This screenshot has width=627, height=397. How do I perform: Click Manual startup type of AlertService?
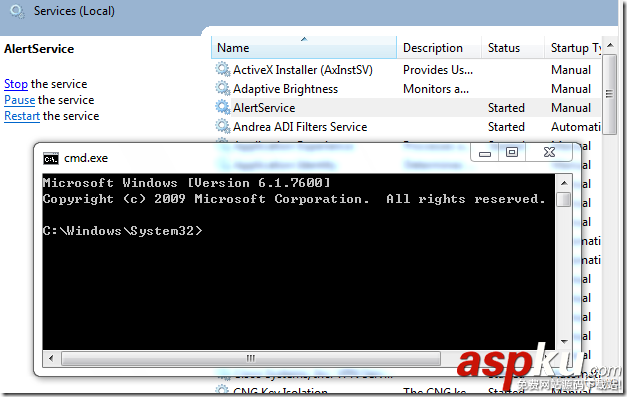(571, 108)
